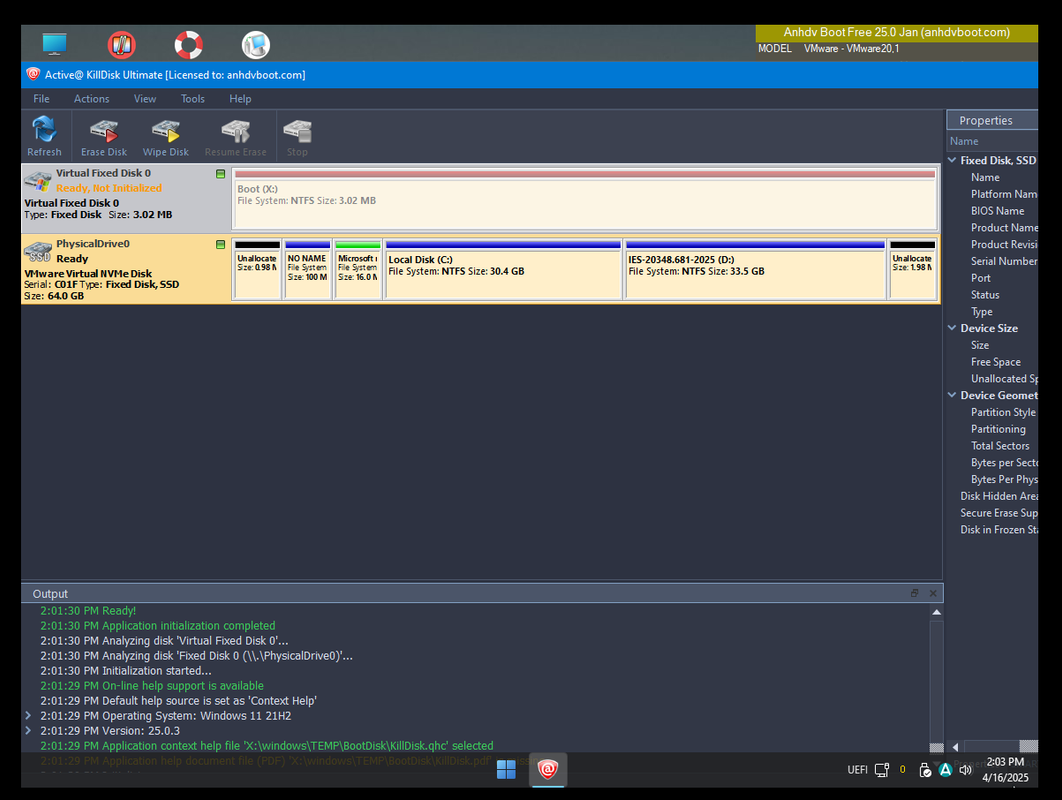Viewport: 1062px width, 800px height.
Task: Click 'On-line help support is available' log line
Action: point(152,686)
